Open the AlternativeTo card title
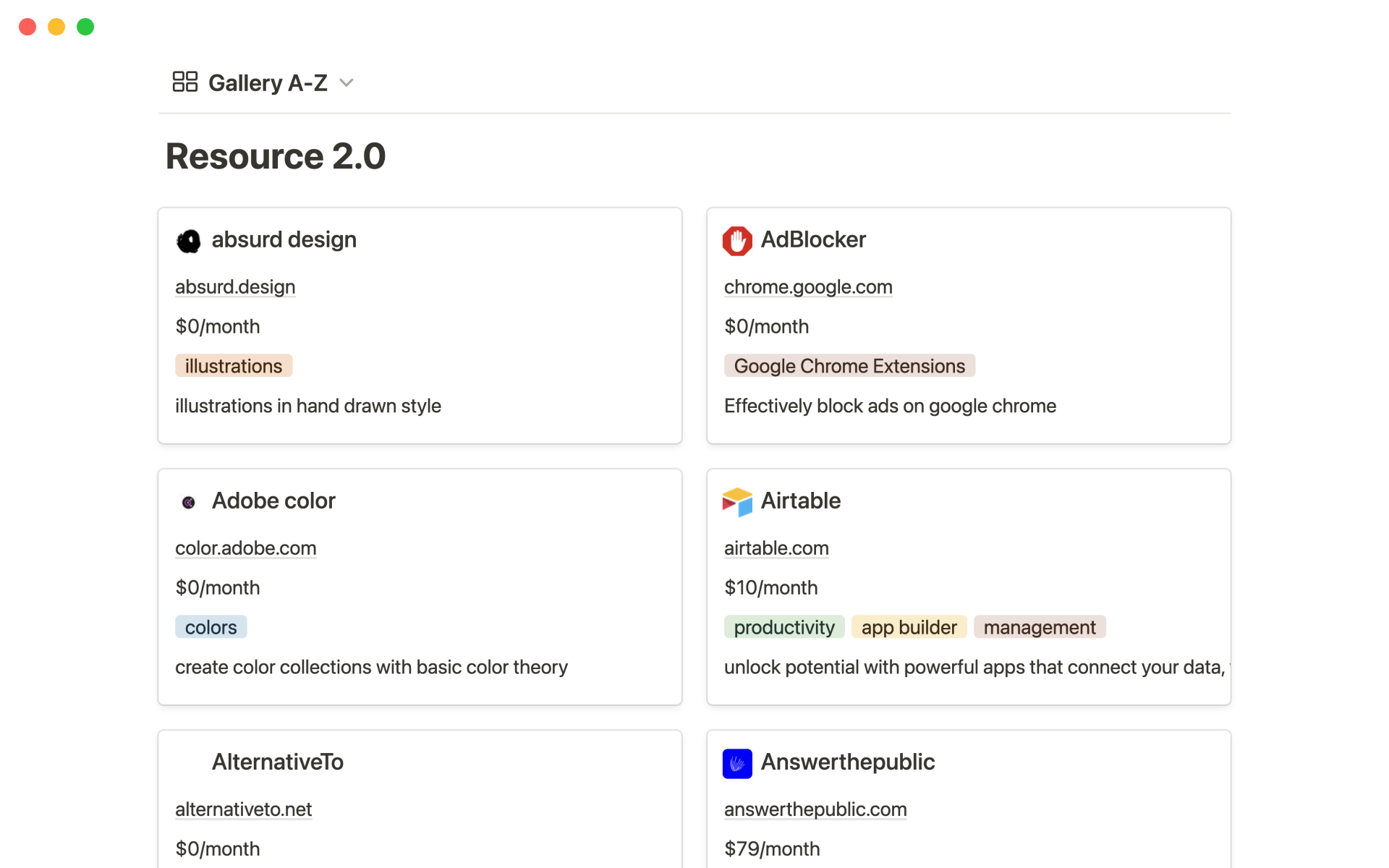 point(277,762)
